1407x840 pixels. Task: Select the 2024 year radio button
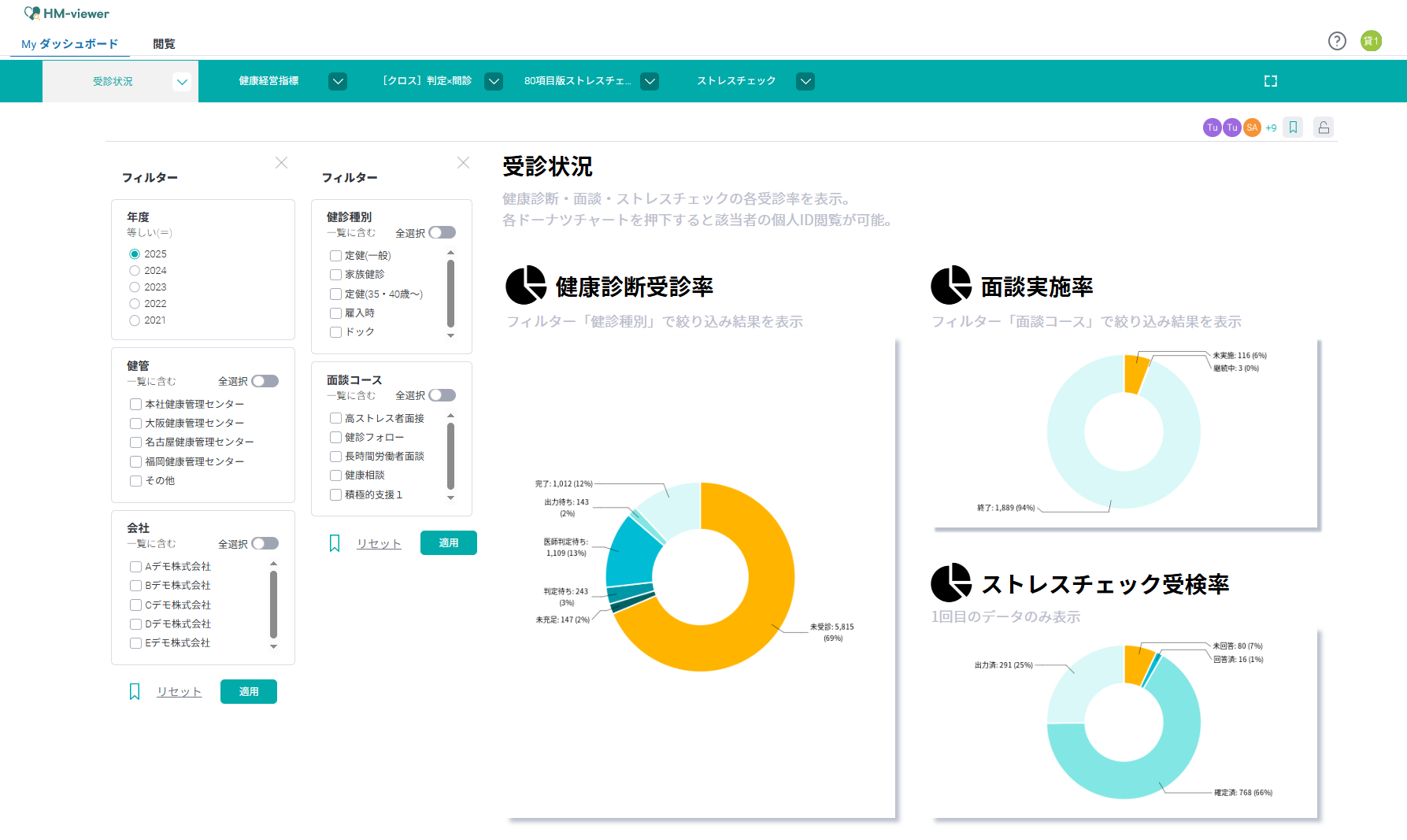(135, 271)
